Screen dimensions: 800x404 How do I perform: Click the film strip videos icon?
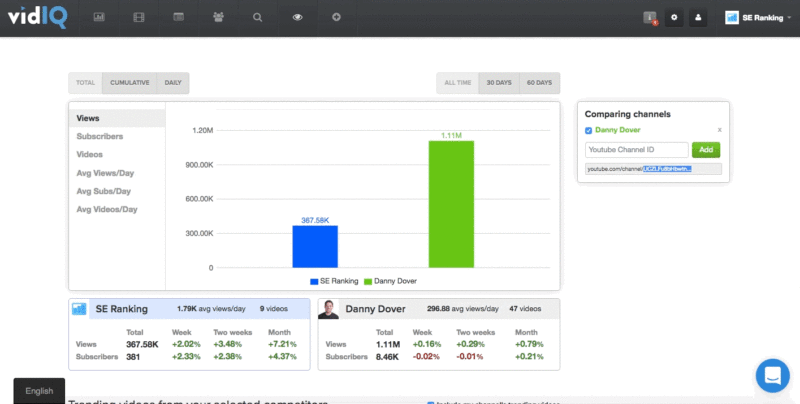click(x=138, y=17)
